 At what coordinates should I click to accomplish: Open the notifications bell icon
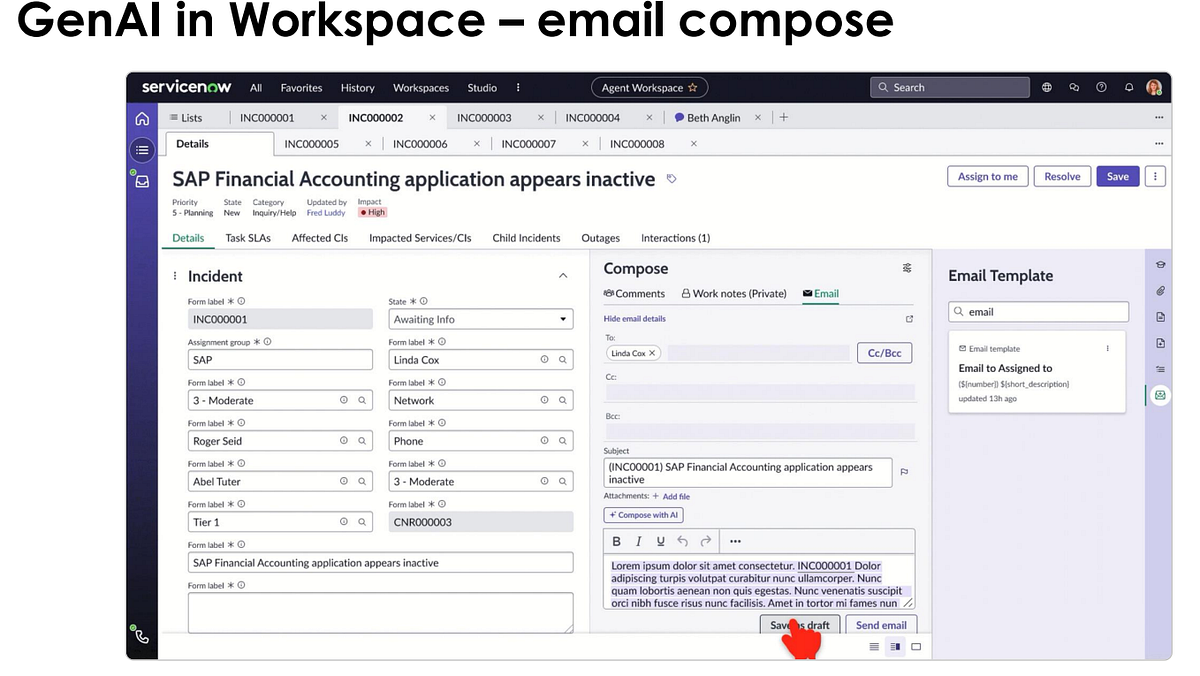coord(1128,87)
